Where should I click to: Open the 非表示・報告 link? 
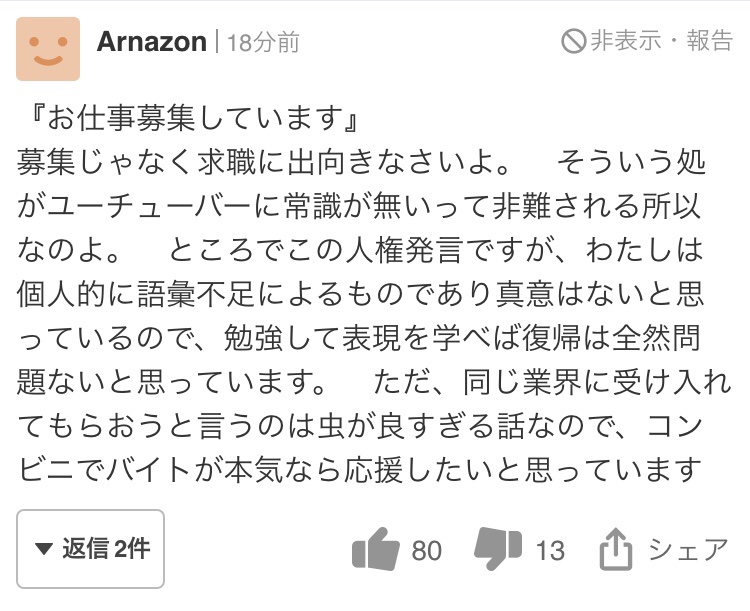tap(661, 41)
